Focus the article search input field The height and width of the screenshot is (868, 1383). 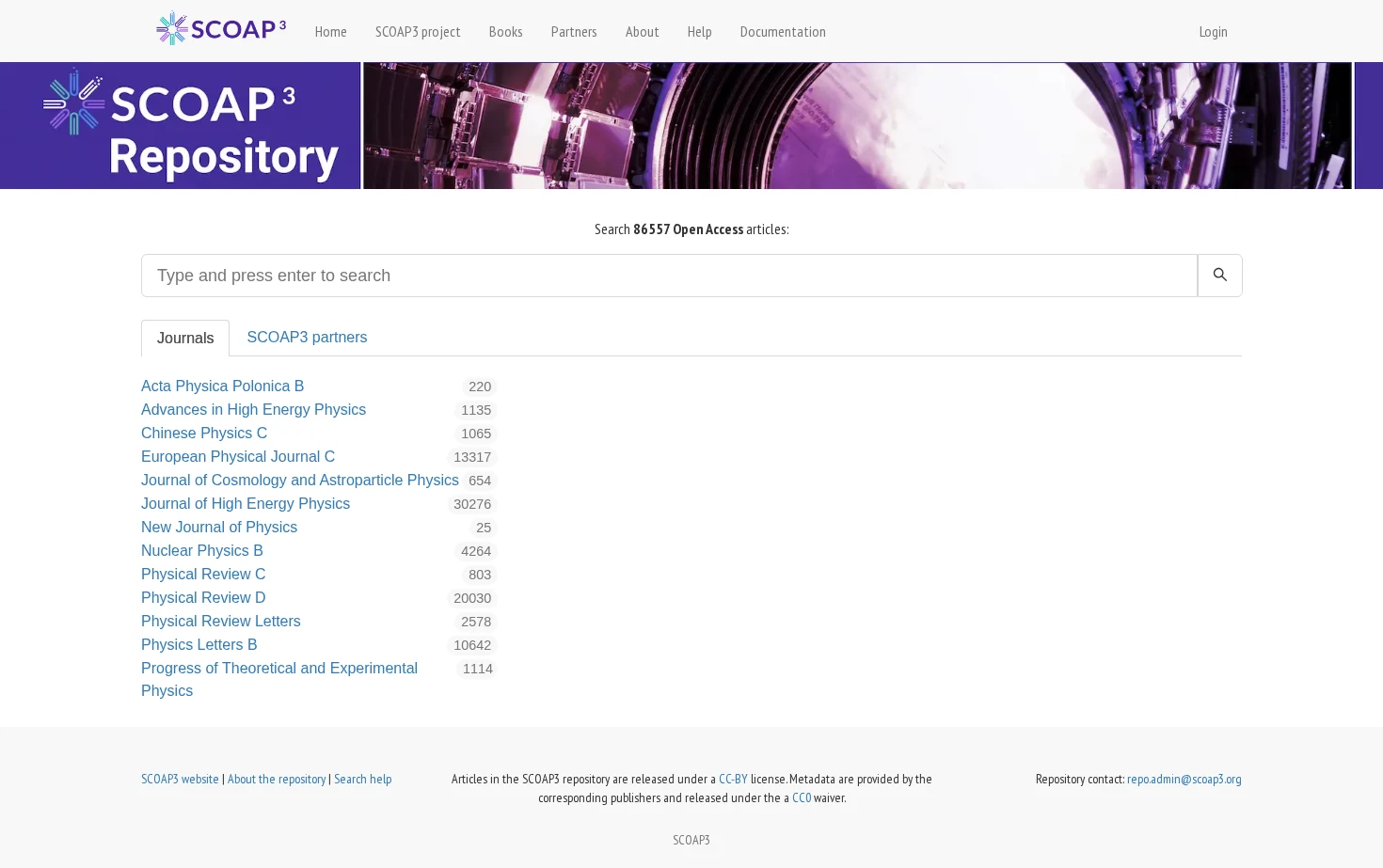[669, 276]
